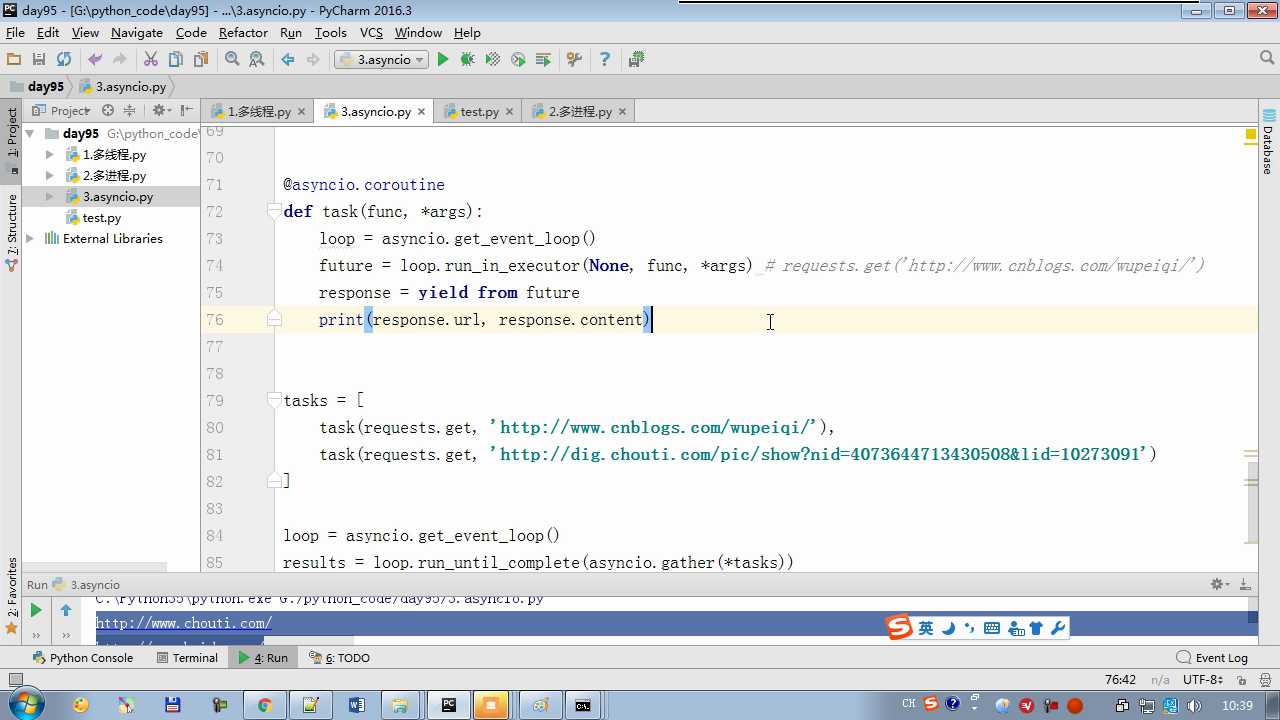Open the Navigate menu
1280x720 pixels.
137,33
